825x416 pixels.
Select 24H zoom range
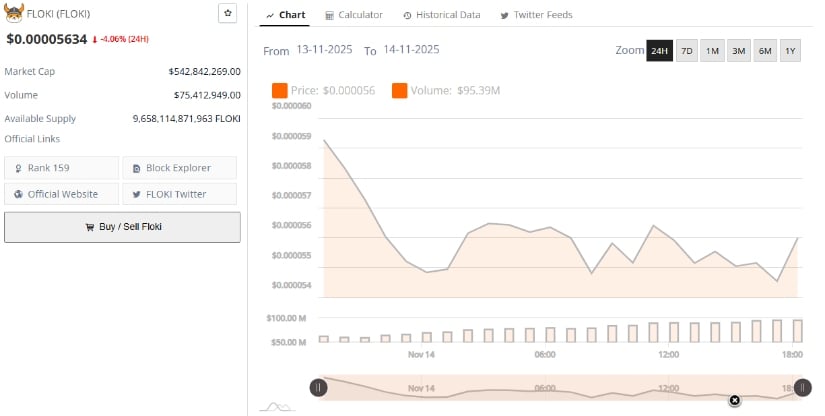(x=659, y=50)
